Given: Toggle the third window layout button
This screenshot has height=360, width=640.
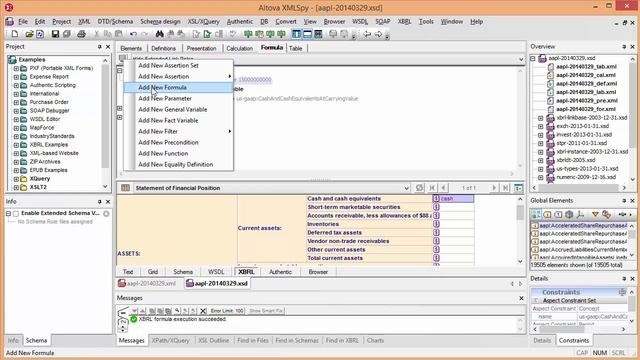Looking at the screenshot, I should click(318, 34).
